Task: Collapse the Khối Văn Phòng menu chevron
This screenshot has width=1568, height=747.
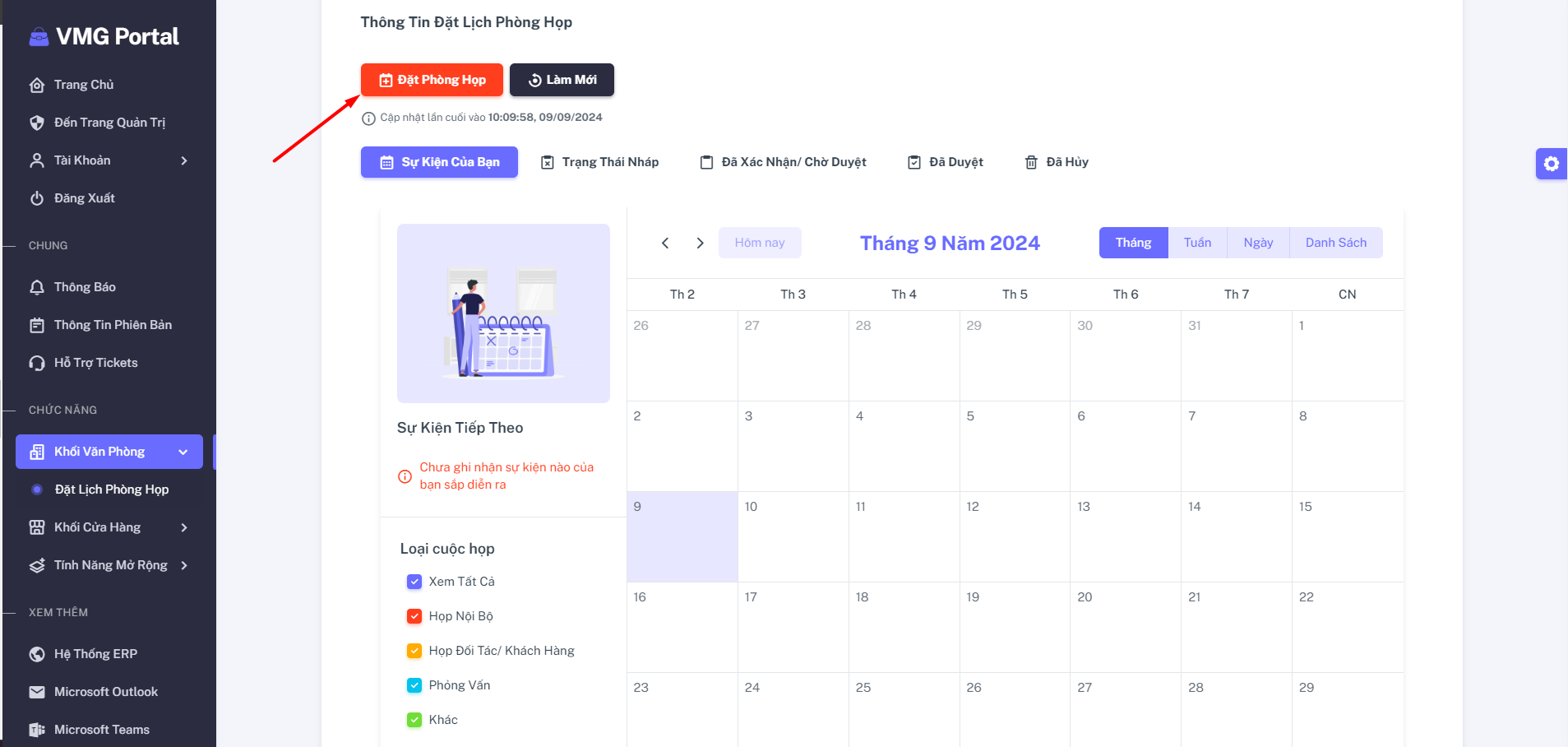Action: 183,452
